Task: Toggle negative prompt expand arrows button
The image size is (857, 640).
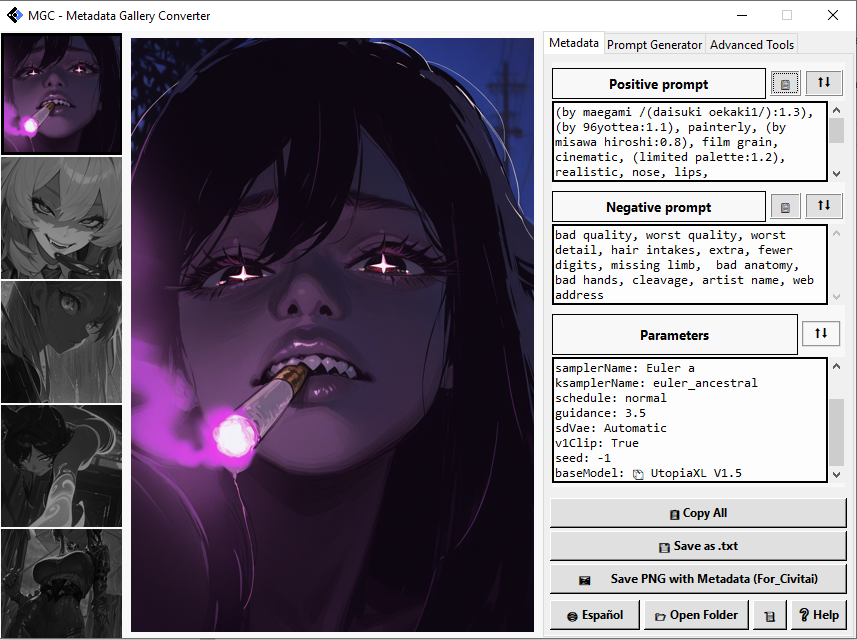Action: click(x=824, y=205)
